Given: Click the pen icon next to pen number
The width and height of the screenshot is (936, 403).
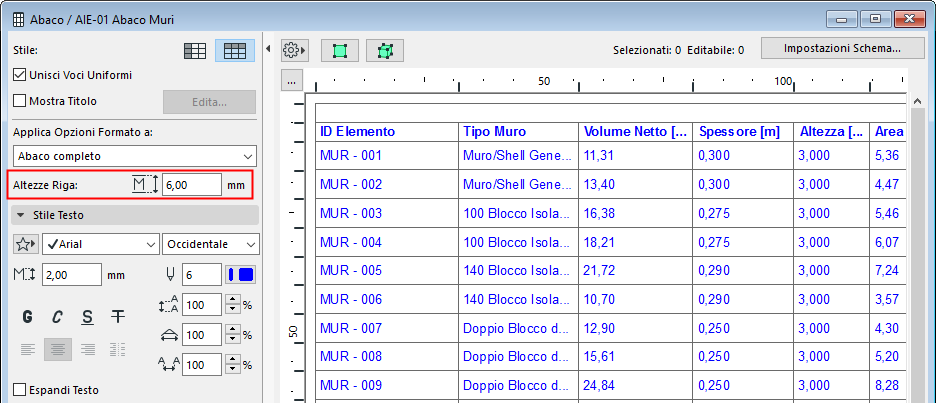Looking at the screenshot, I should (170, 275).
